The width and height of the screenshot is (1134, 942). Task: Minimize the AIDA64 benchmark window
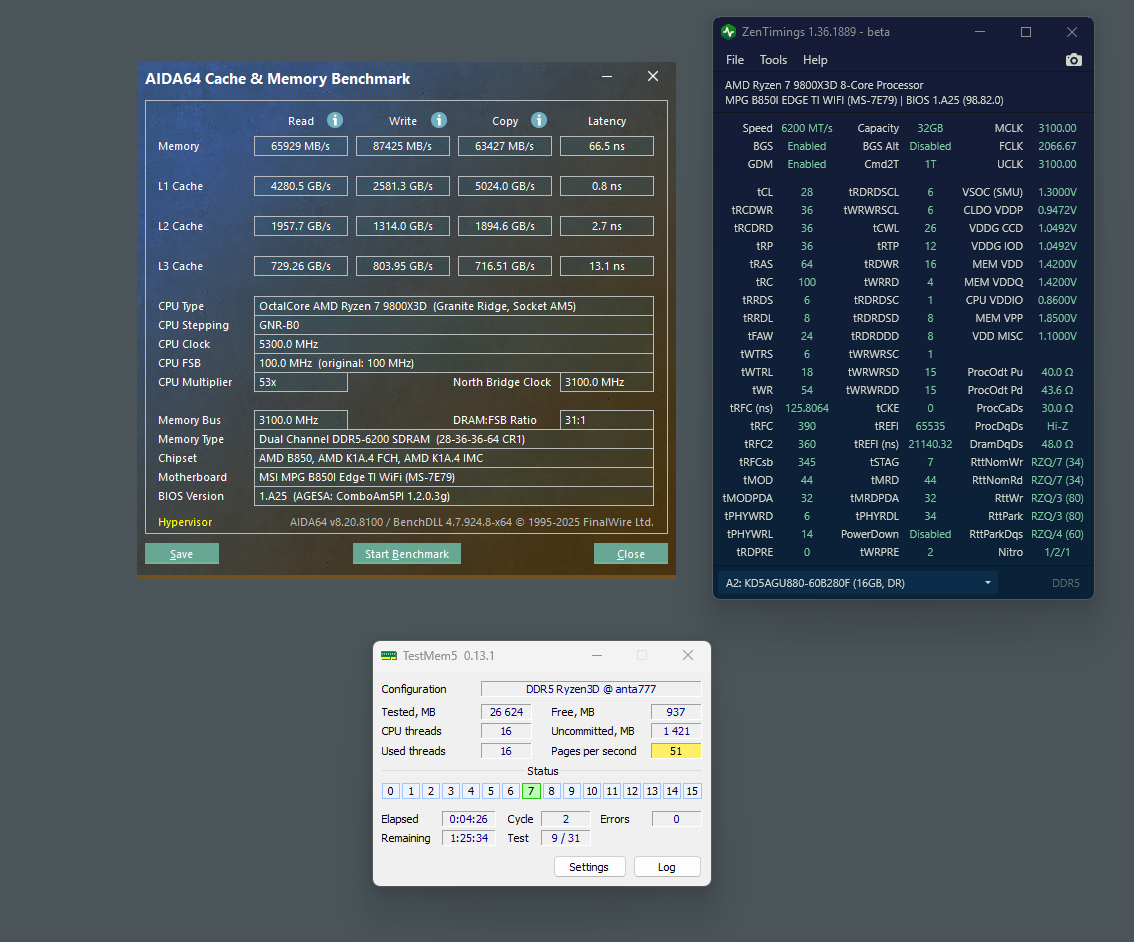[607, 77]
